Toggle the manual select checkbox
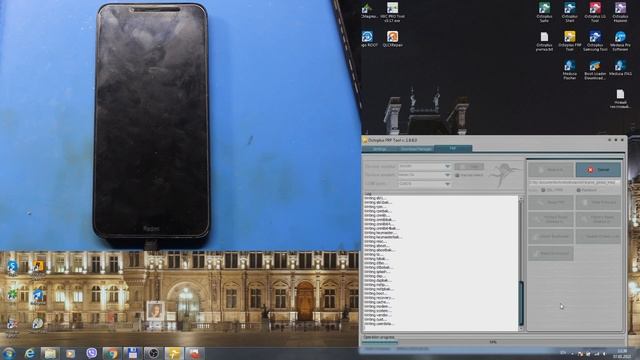Image resolution: width=640 pixels, height=360 pixels. [458, 175]
